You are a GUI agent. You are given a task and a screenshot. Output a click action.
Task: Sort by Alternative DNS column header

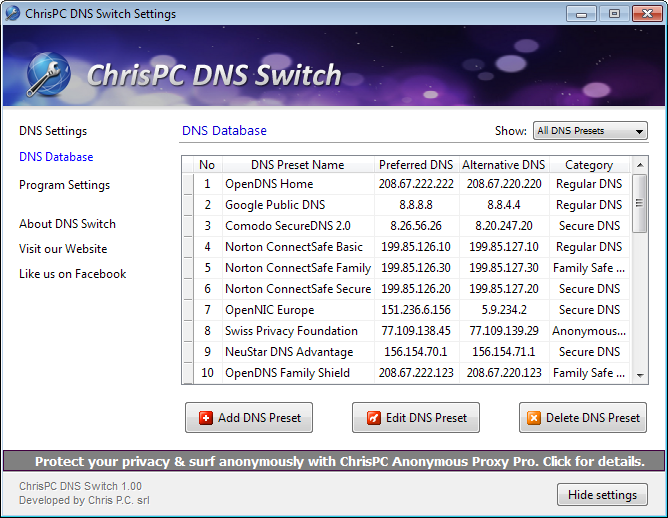504,165
